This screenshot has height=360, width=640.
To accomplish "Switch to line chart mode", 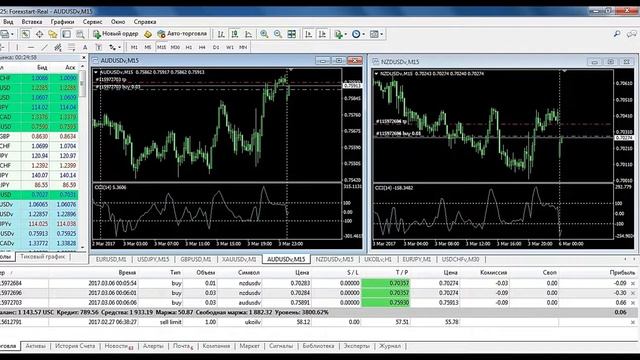I will [248, 34].
